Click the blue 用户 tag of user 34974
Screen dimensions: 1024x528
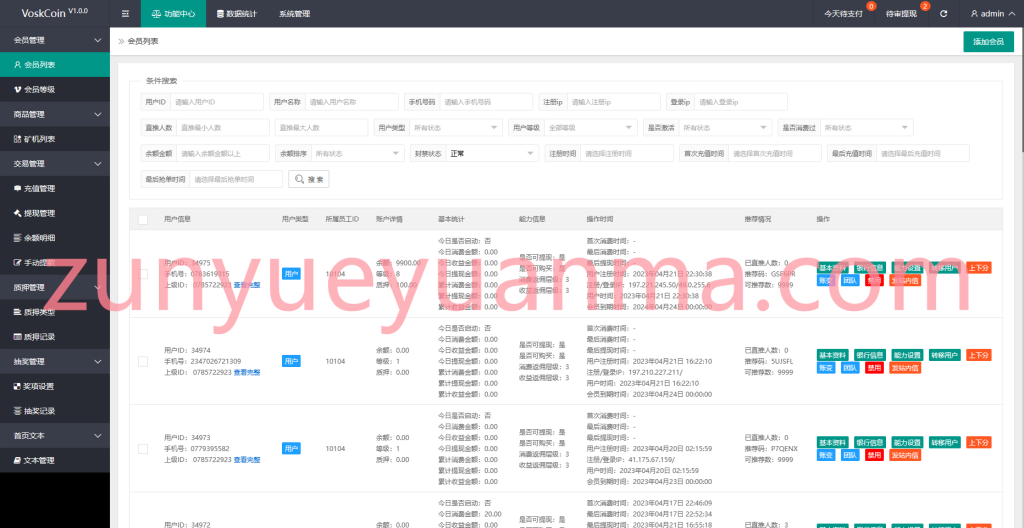point(291,361)
